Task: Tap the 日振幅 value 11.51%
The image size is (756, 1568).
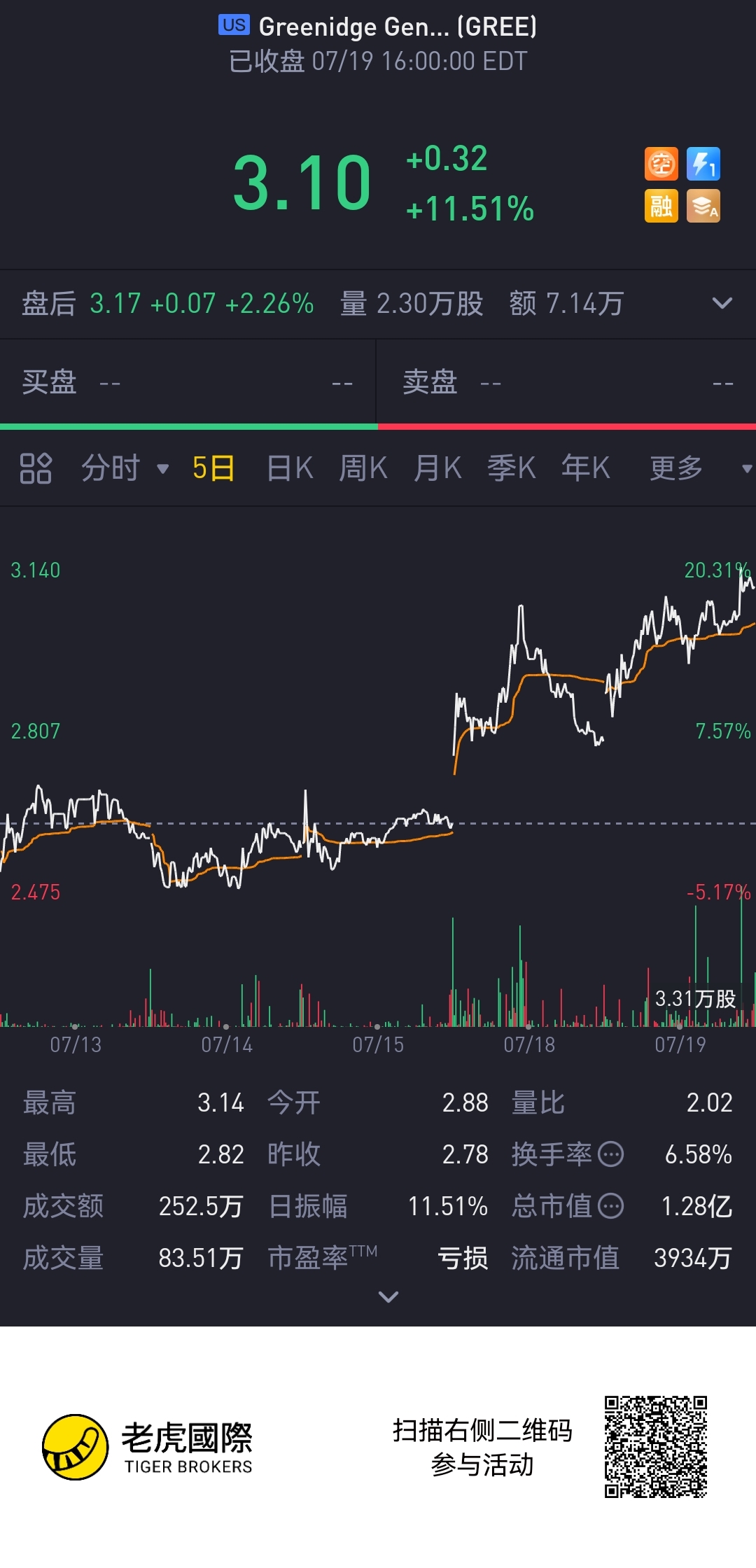Action: click(x=448, y=1206)
